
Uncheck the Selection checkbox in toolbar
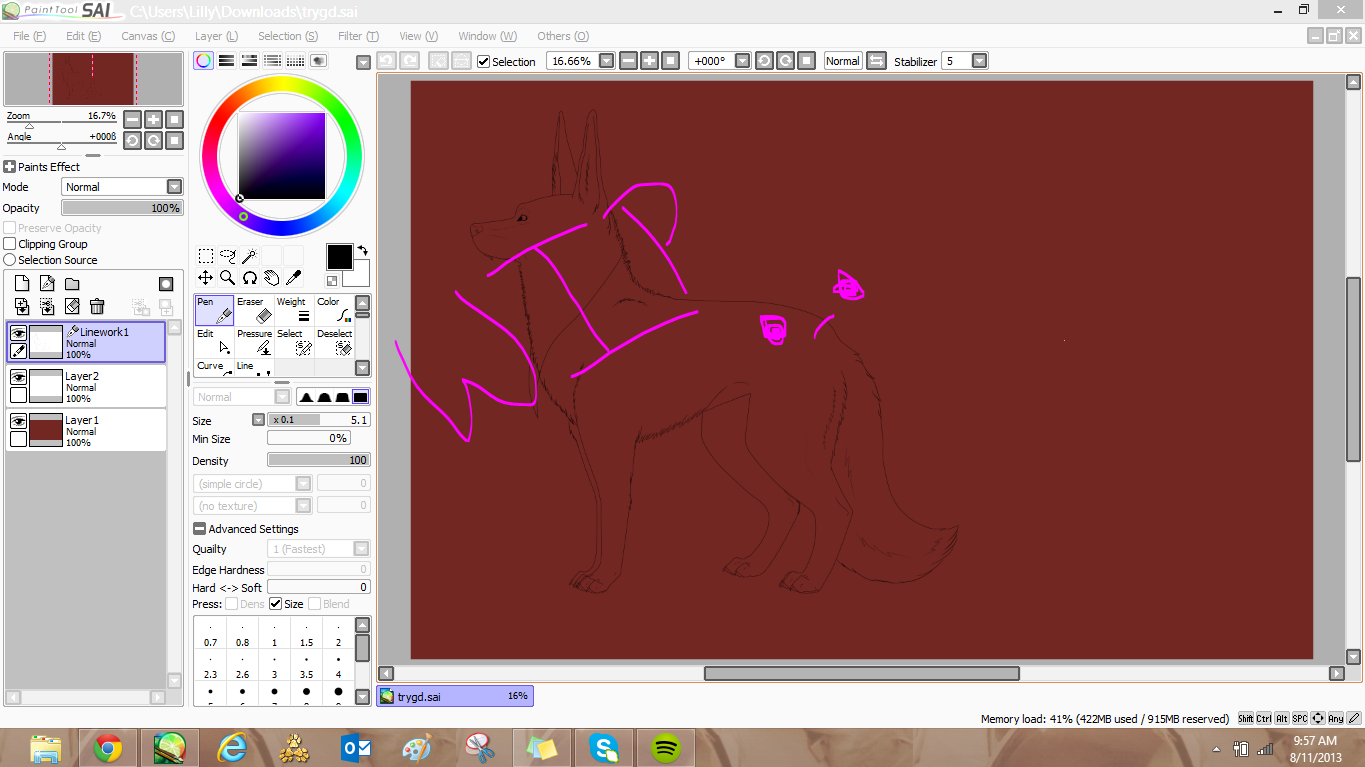(484, 61)
